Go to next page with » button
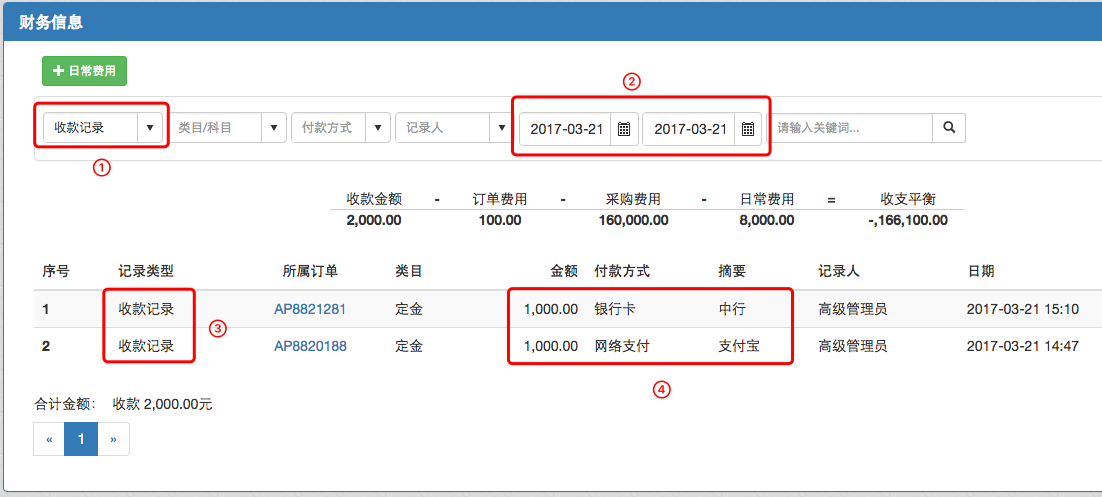Screen dimensions: 1102x497 point(113,439)
